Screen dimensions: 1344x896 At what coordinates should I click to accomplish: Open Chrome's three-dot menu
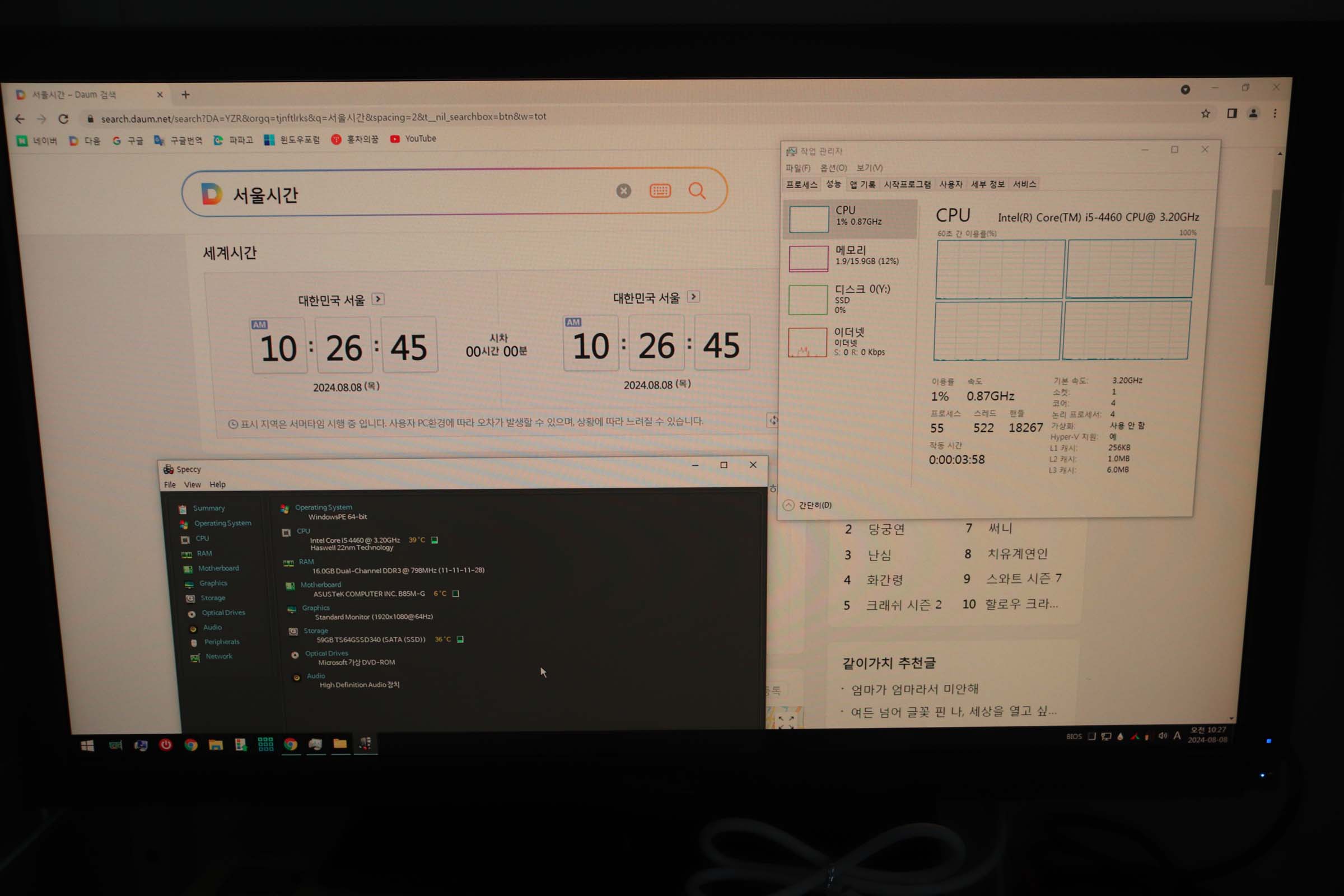1275,113
